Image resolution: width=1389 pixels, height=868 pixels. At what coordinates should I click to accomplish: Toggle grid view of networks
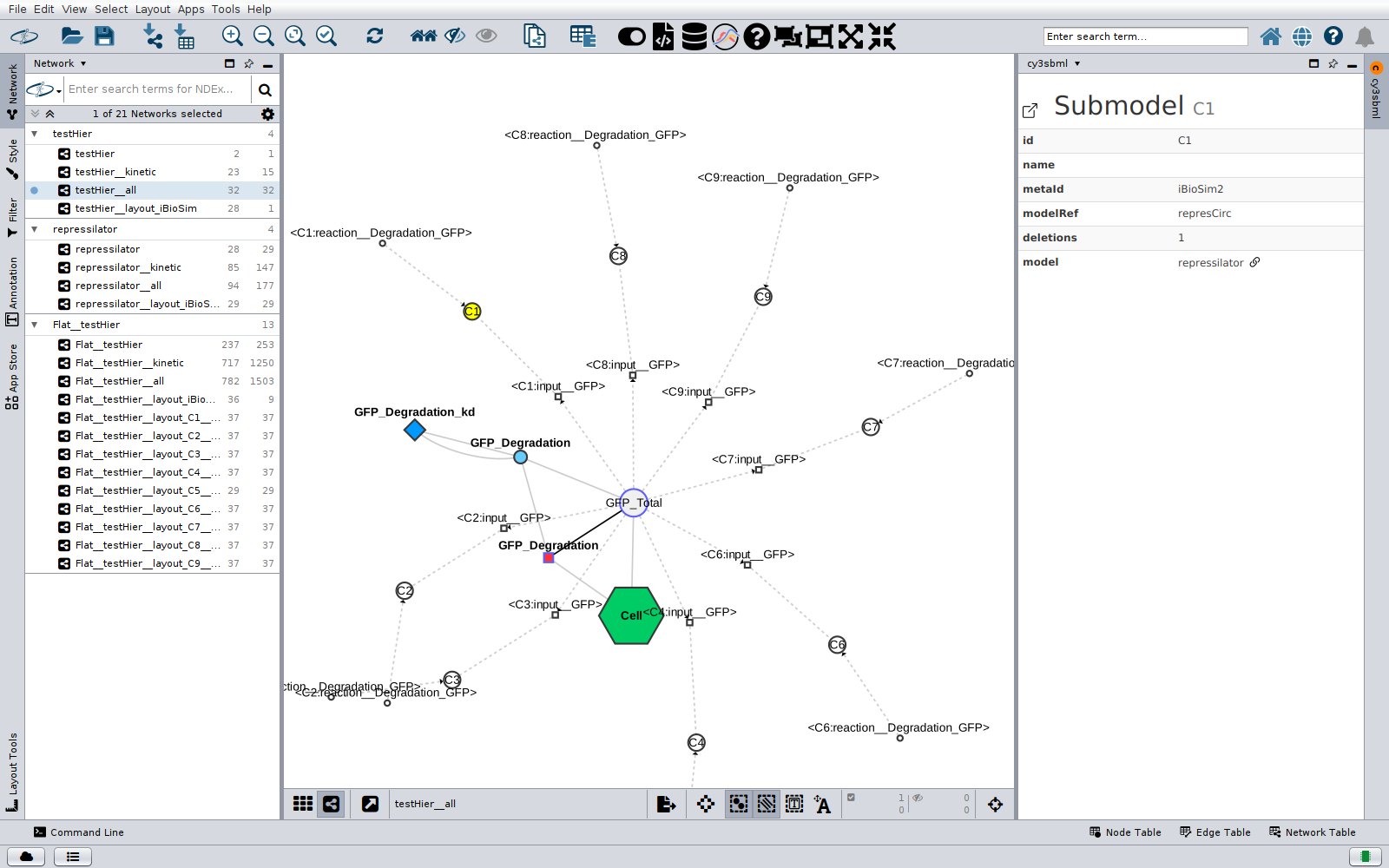pos(303,804)
